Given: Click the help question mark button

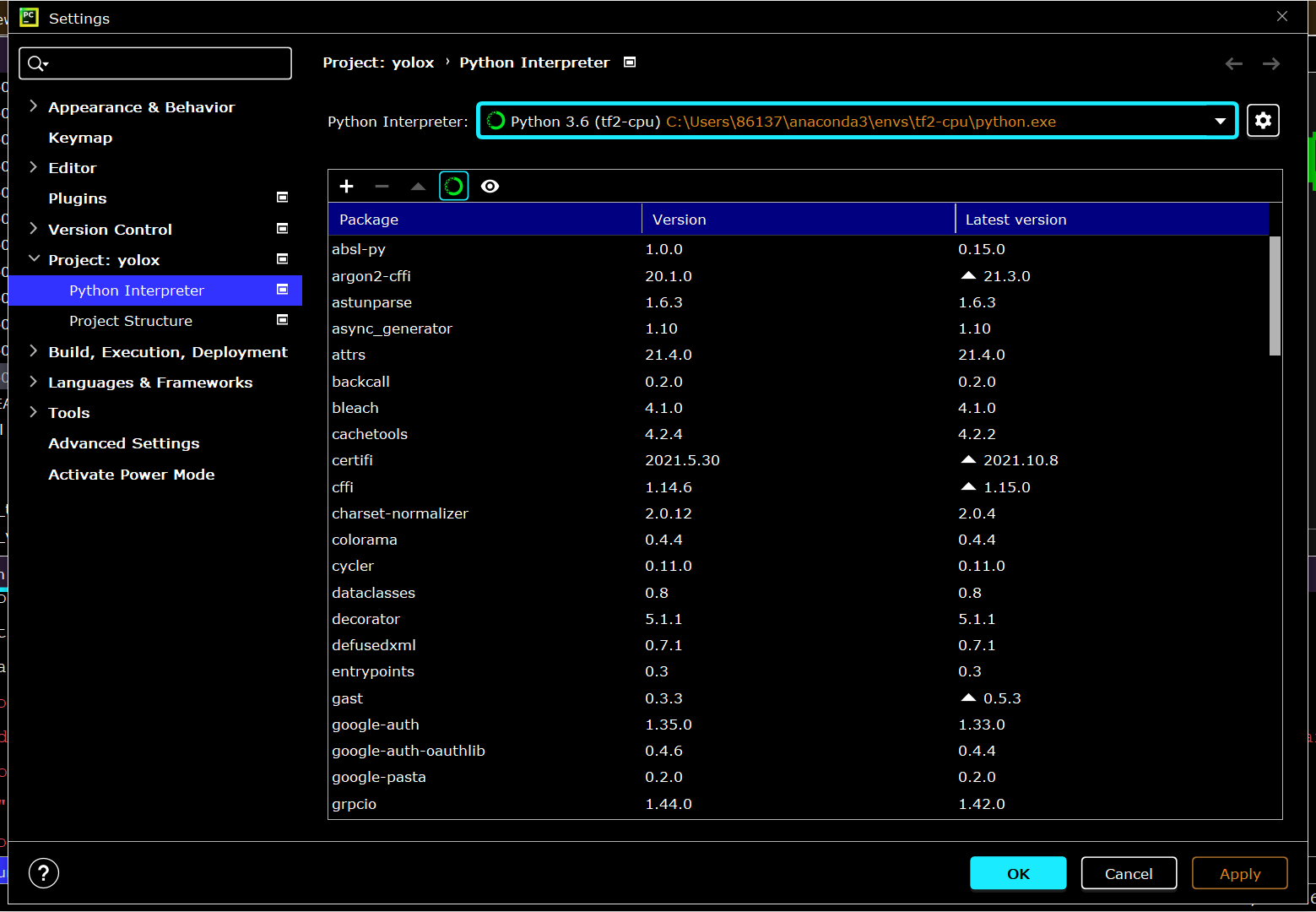Looking at the screenshot, I should [x=44, y=873].
